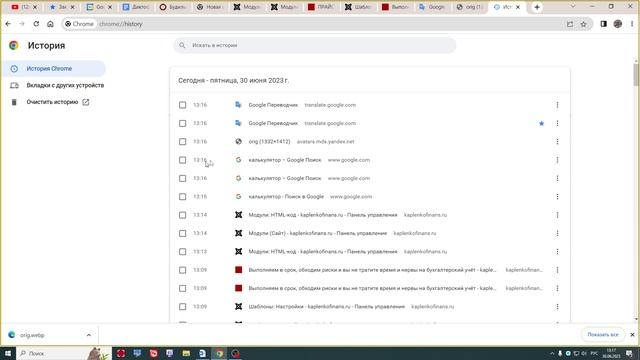Click the Windows taskbar Поиск search box

(x=63, y=353)
